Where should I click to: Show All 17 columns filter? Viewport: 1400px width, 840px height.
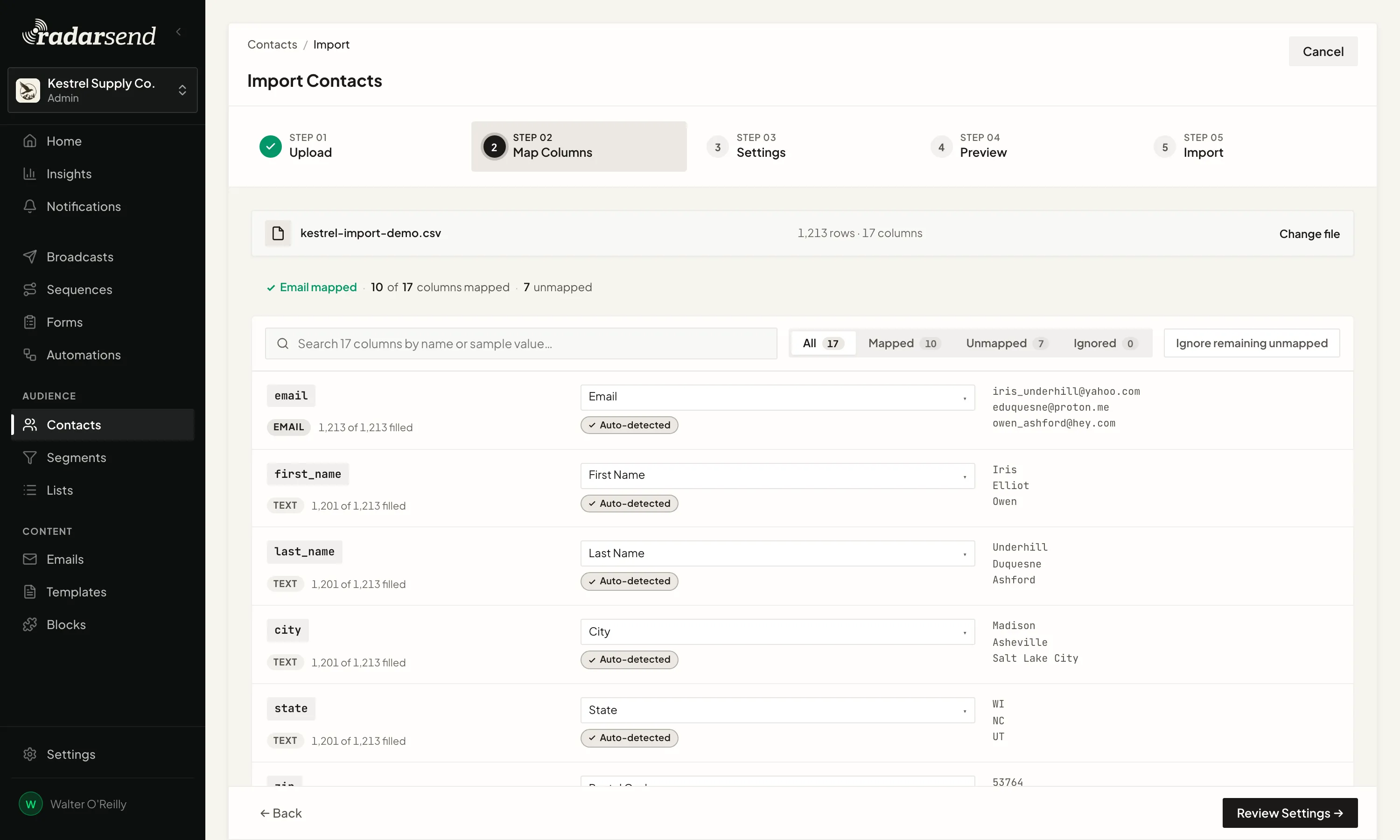click(823, 343)
